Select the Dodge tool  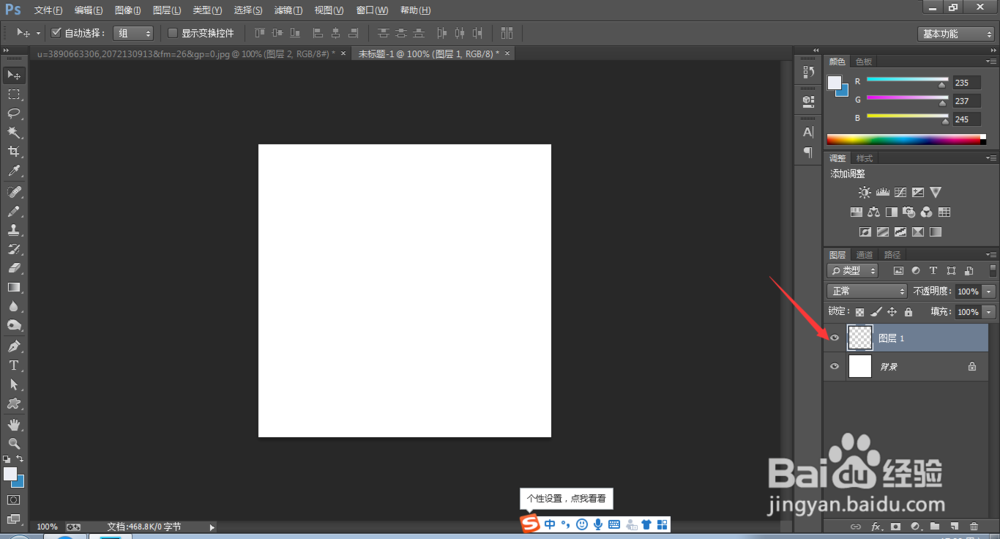pyautogui.click(x=13, y=326)
